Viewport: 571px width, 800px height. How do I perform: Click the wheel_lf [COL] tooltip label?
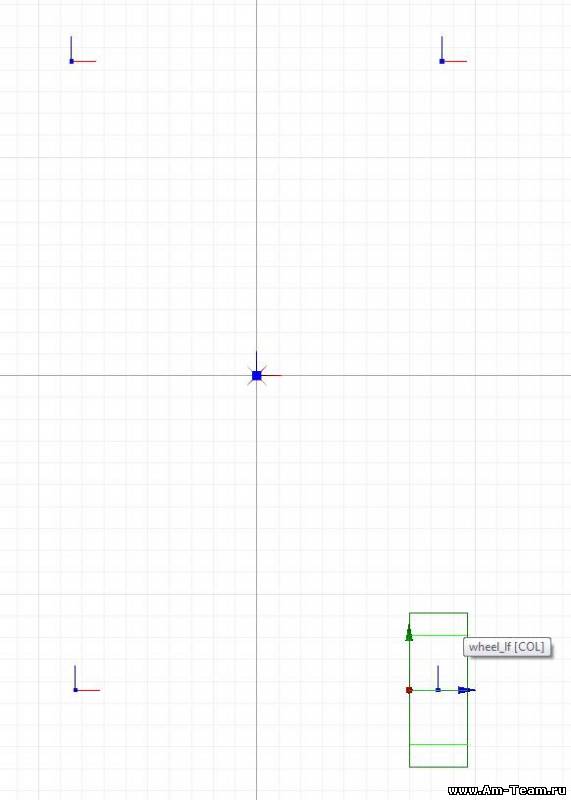click(507, 647)
